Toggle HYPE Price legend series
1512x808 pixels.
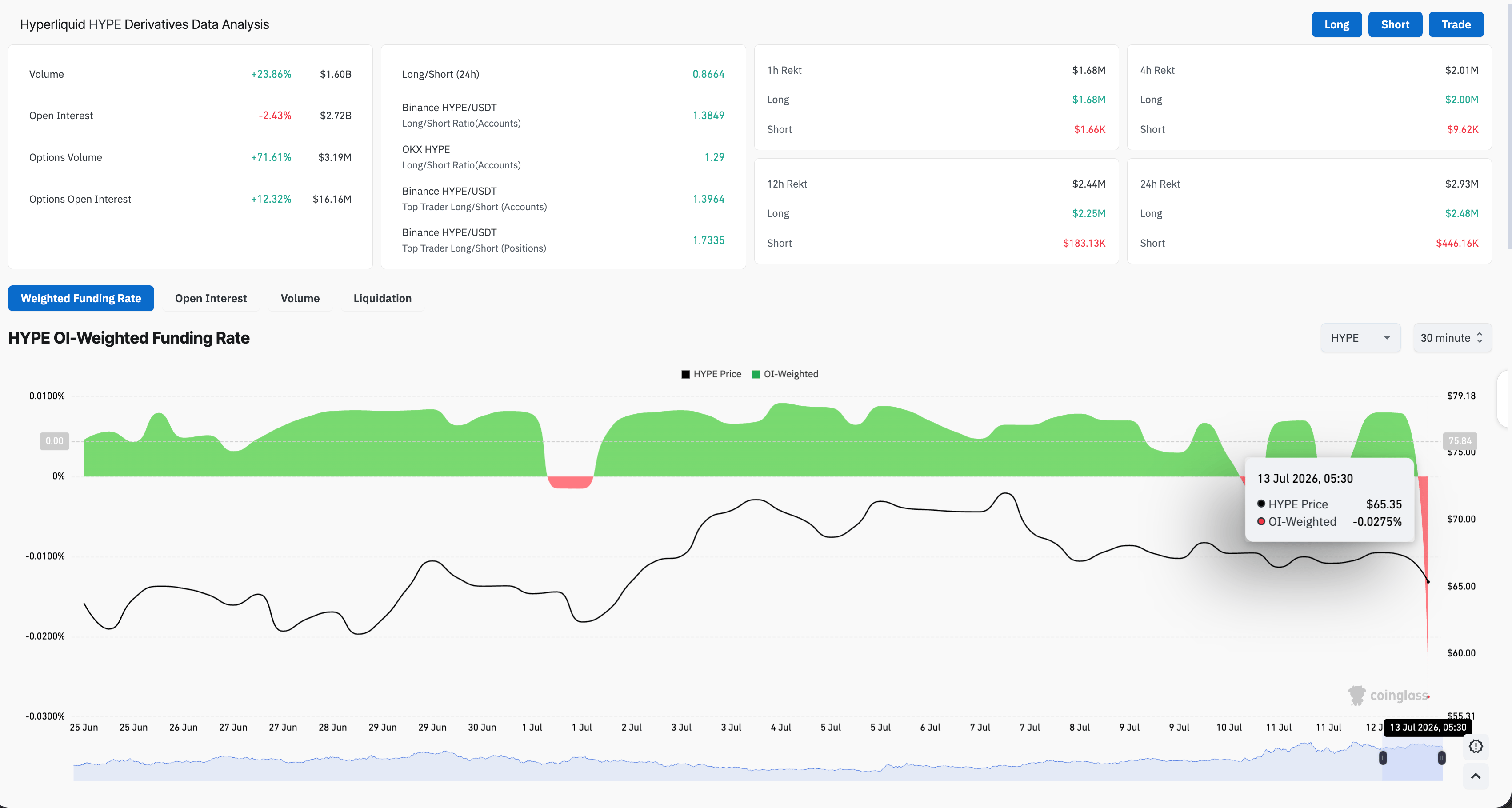click(x=711, y=374)
